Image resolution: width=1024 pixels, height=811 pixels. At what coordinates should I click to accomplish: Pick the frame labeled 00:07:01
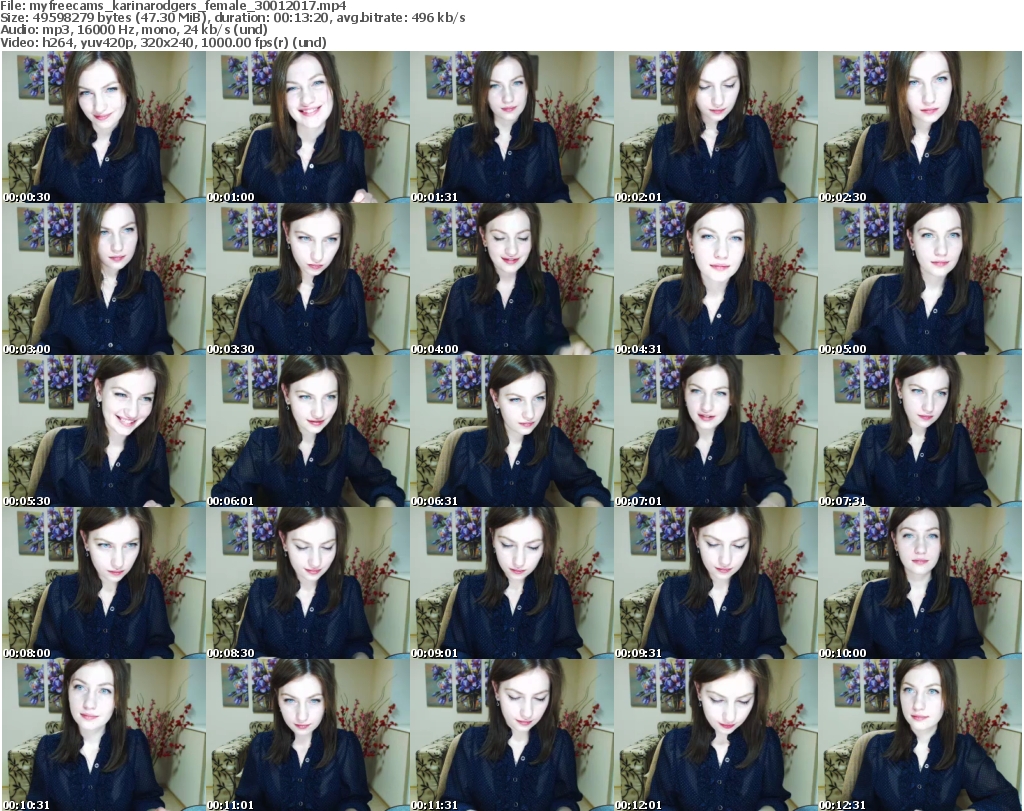(716, 432)
